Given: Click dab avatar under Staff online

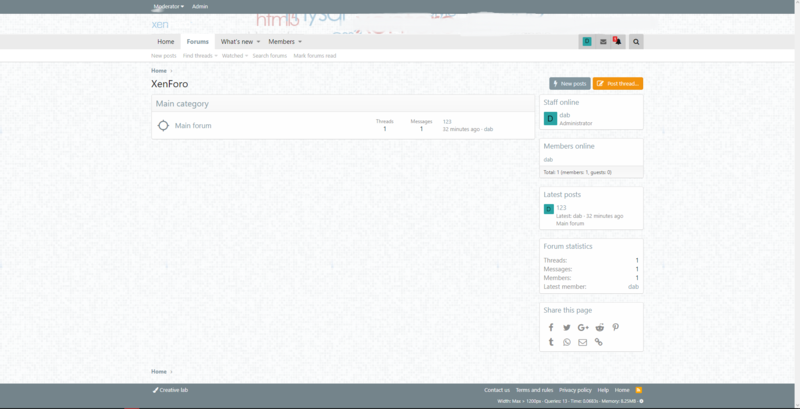Looking at the screenshot, I should pos(550,119).
